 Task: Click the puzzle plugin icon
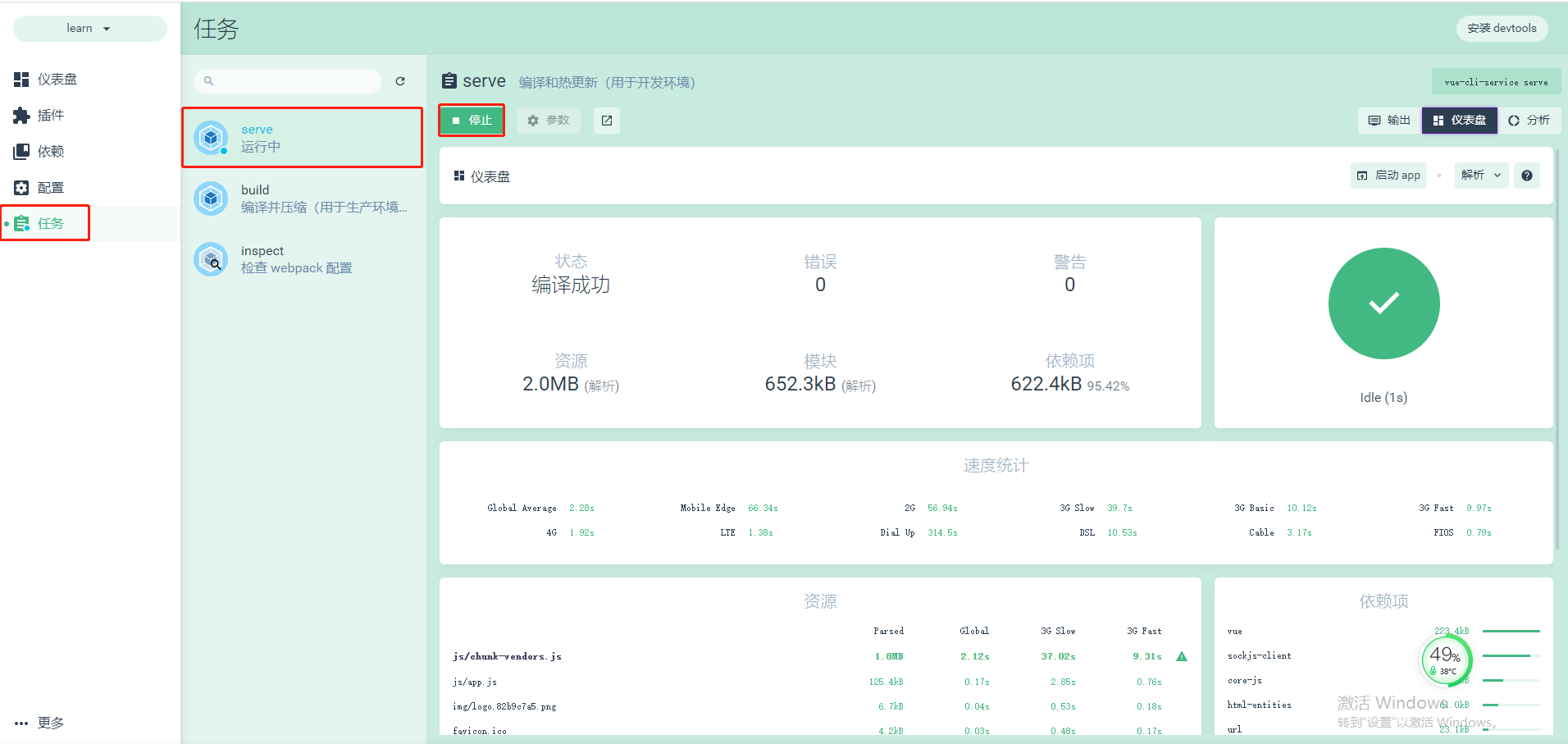pos(21,116)
